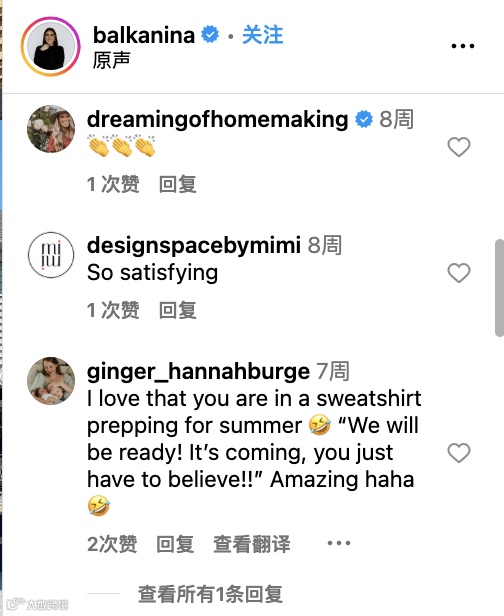Screen dimensions: 504x616
Task: Open ginger_hannahburge's profile photo
Action: (51, 381)
